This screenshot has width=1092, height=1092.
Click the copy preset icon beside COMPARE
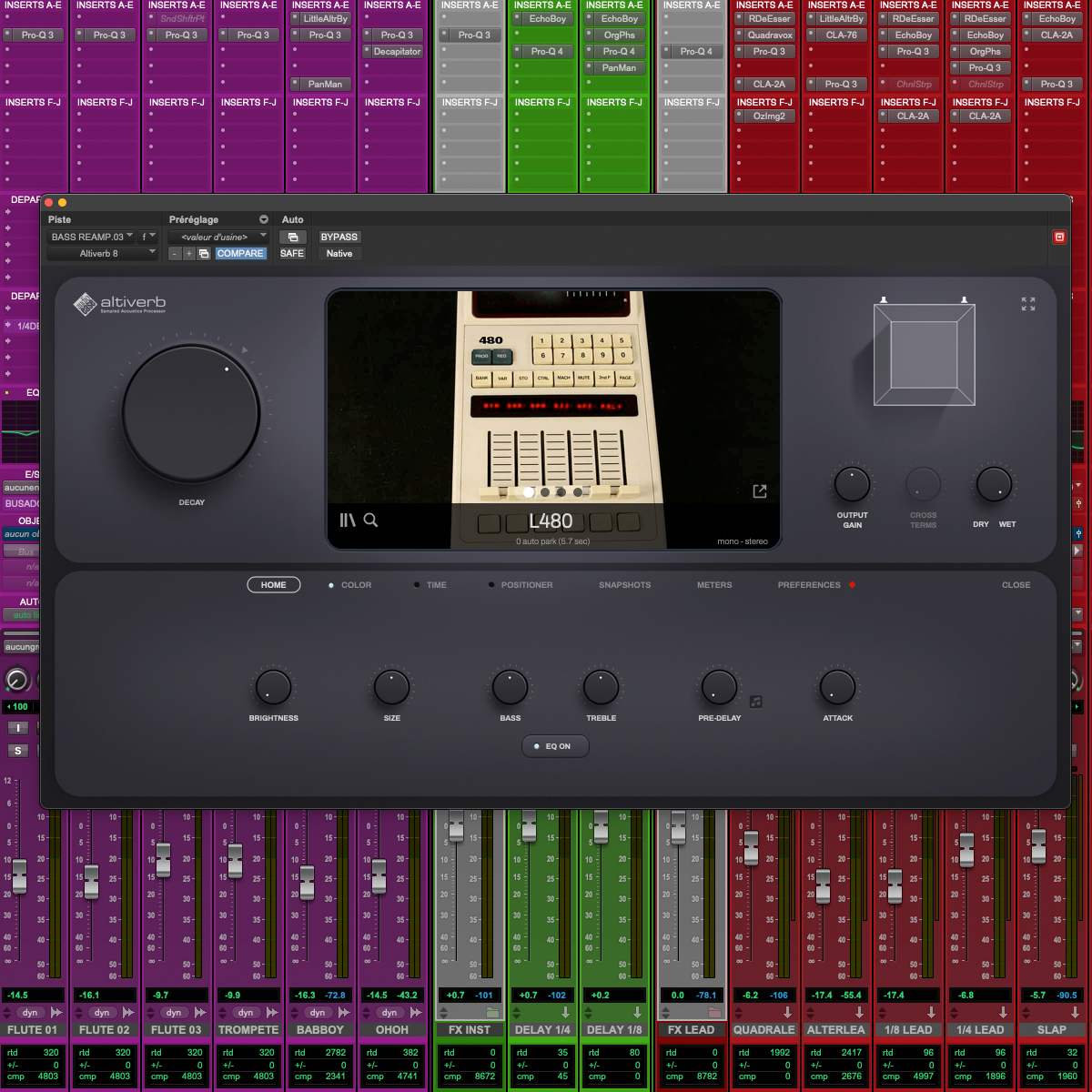click(x=204, y=254)
